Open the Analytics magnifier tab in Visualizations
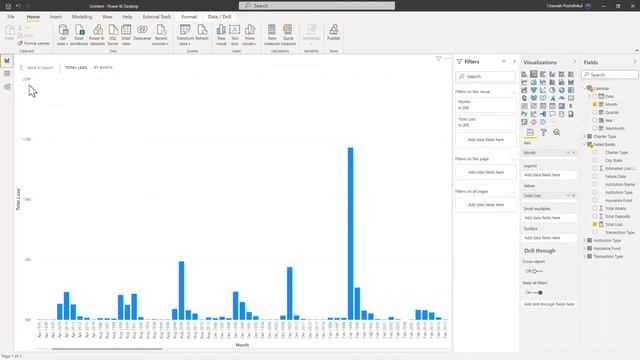This screenshot has width=640, height=360. click(x=557, y=133)
